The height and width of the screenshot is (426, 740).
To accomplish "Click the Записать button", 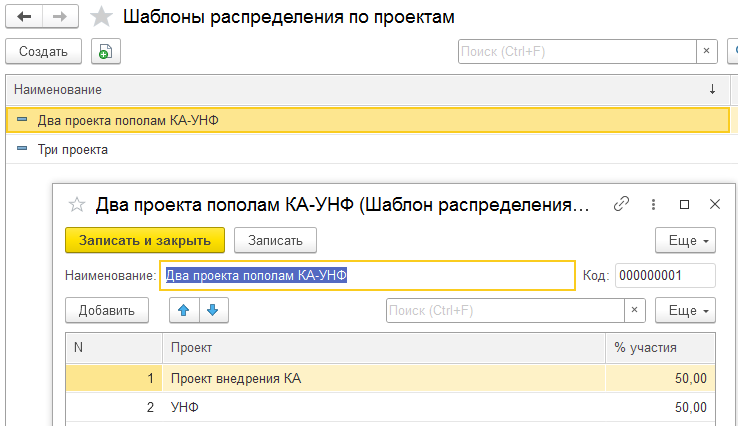I will [275, 240].
